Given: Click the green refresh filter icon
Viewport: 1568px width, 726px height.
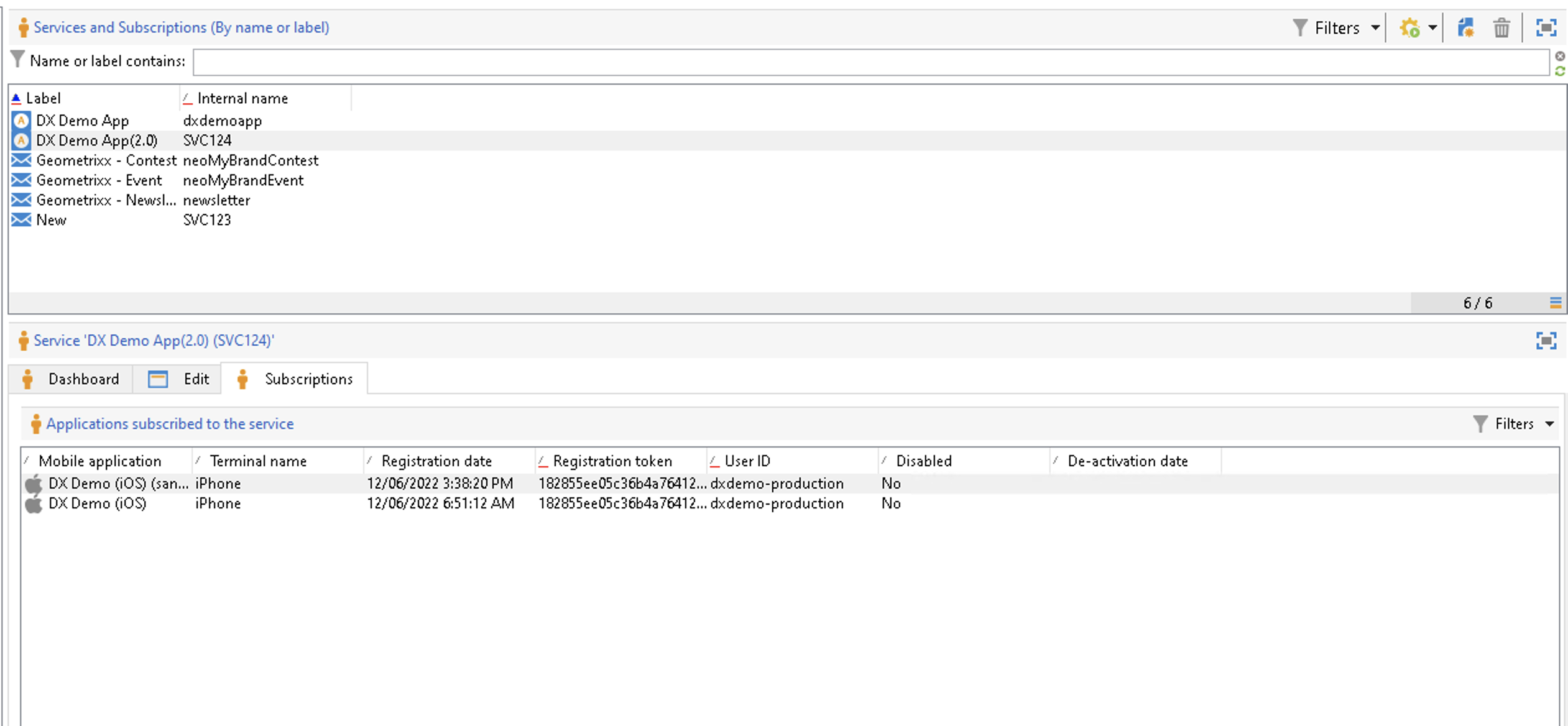Looking at the screenshot, I should (x=1560, y=71).
